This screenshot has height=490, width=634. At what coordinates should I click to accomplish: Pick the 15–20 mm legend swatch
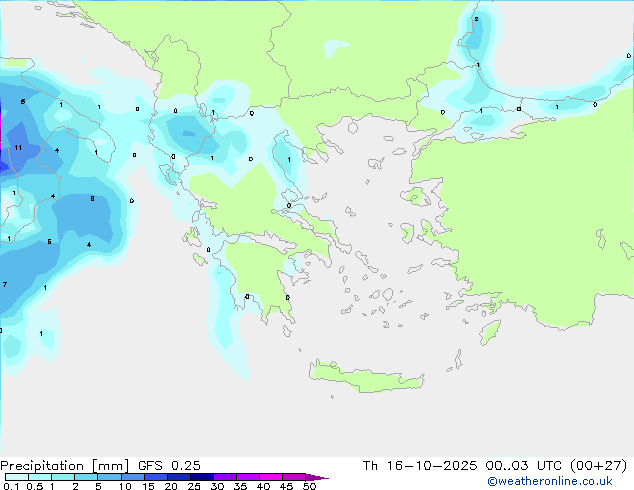[x=155, y=477]
